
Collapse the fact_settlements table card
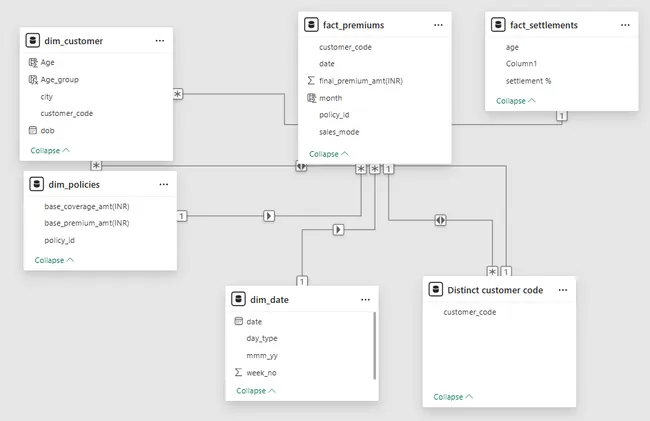[516, 101]
